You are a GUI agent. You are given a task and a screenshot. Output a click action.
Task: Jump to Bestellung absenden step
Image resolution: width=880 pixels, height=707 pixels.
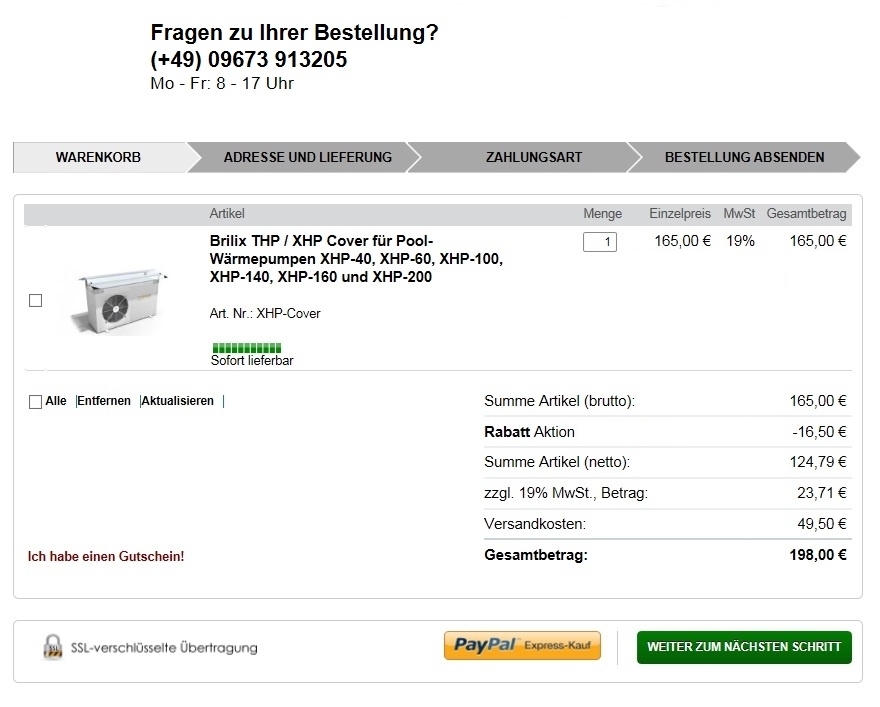(x=744, y=157)
